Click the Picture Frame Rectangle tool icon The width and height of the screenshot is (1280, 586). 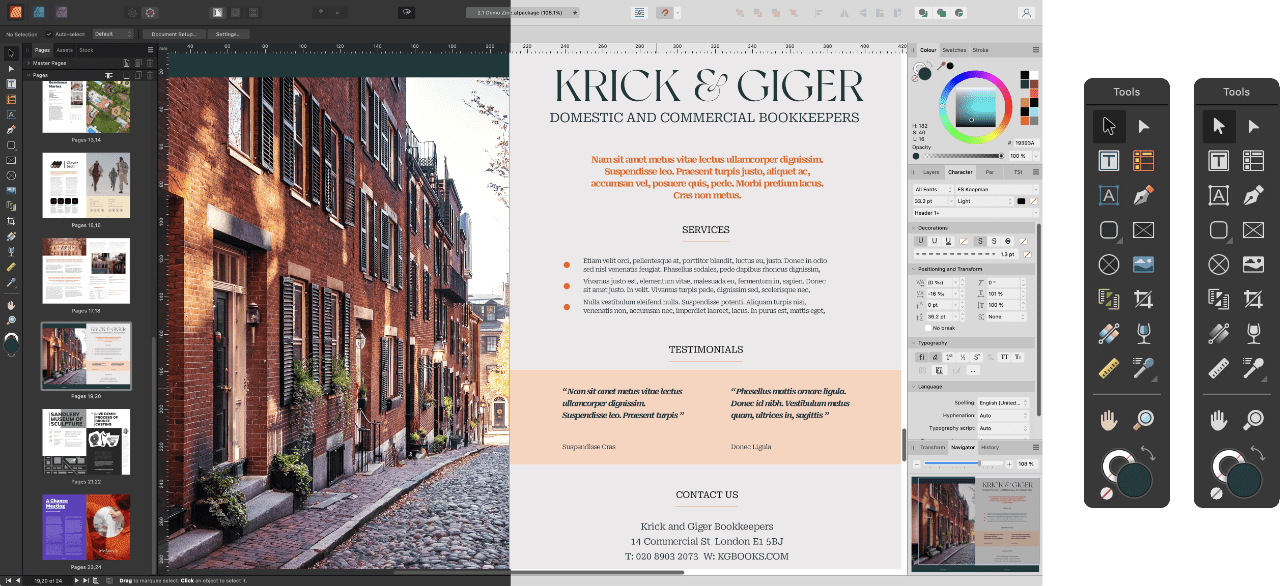tap(11, 160)
